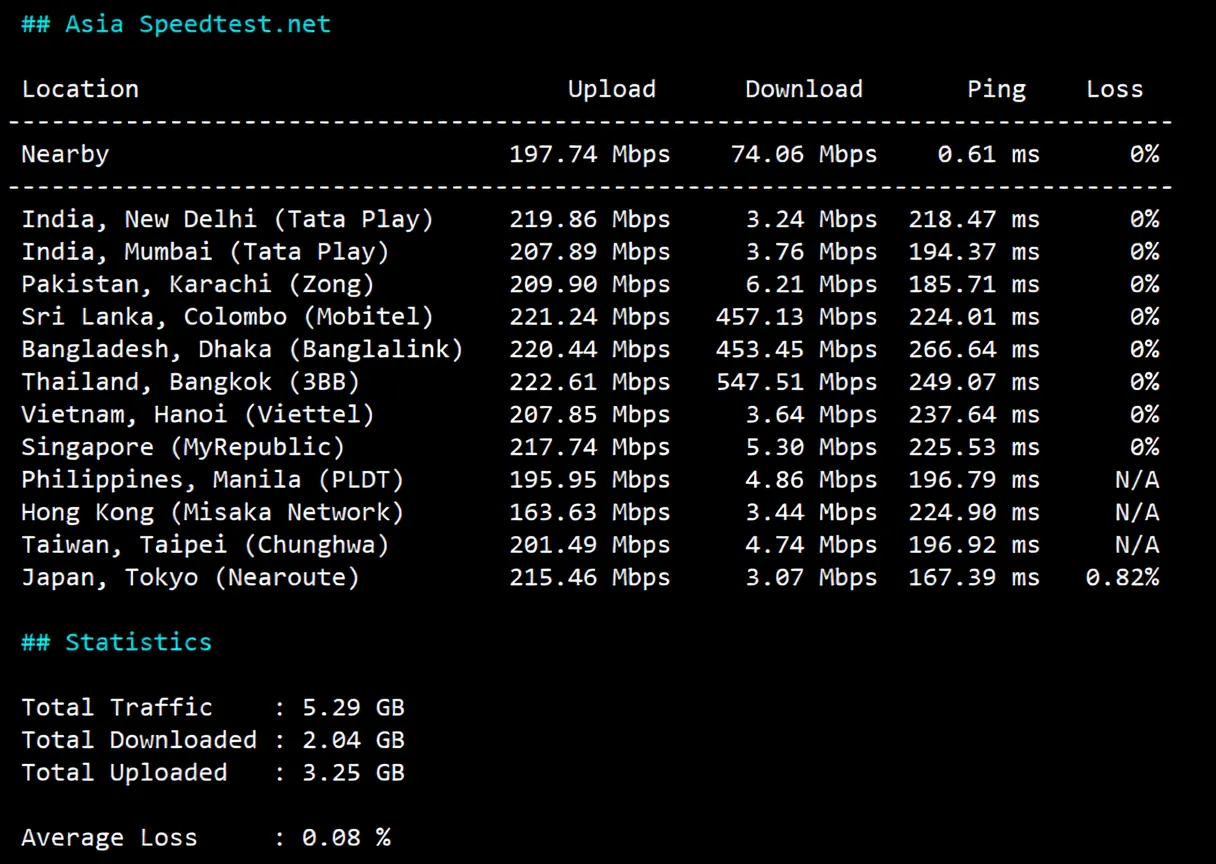1216x864 pixels.
Task: Click Manila upload 195.95 Mbps
Action: (590, 479)
